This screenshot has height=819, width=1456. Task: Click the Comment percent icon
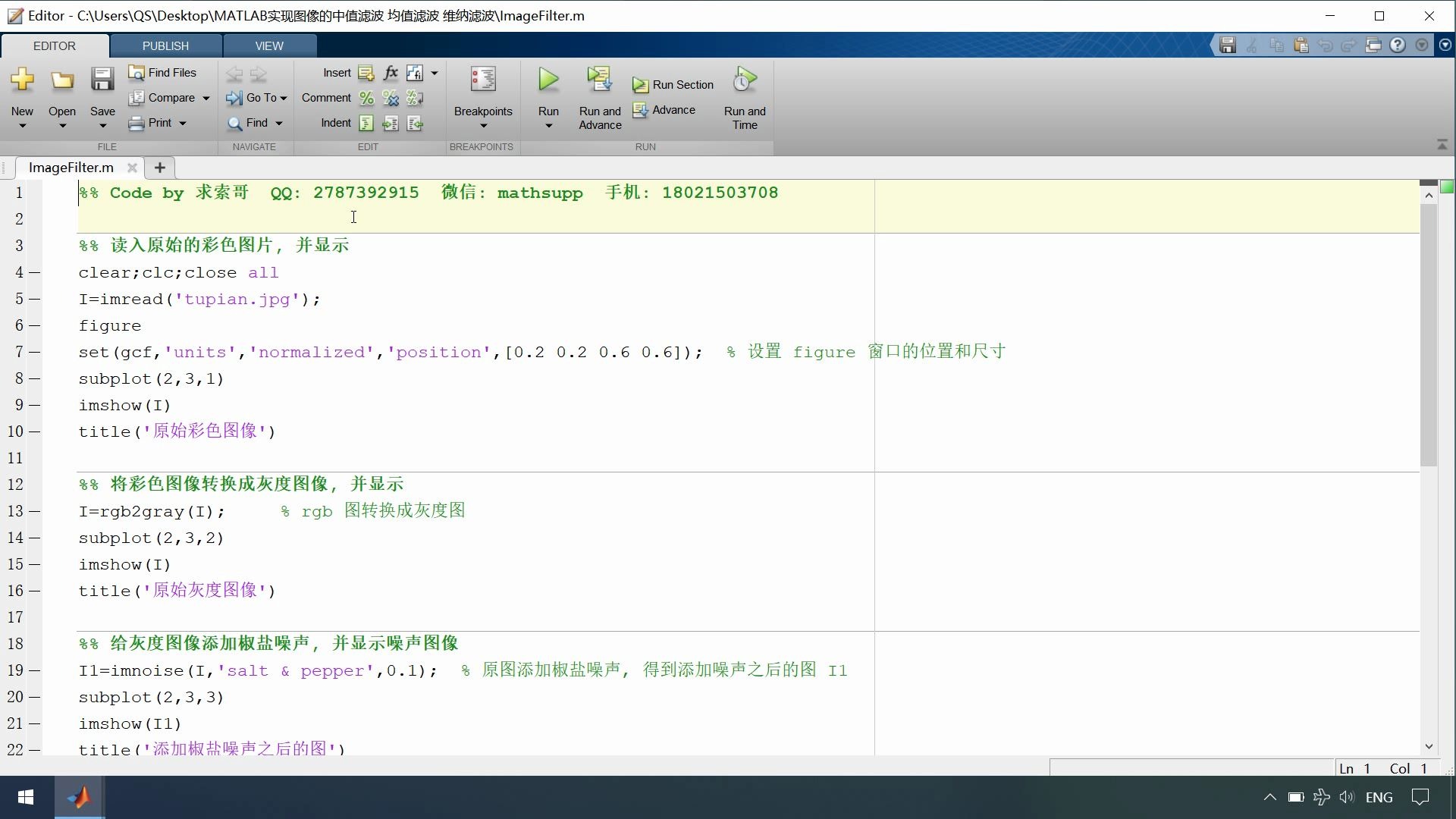click(366, 98)
